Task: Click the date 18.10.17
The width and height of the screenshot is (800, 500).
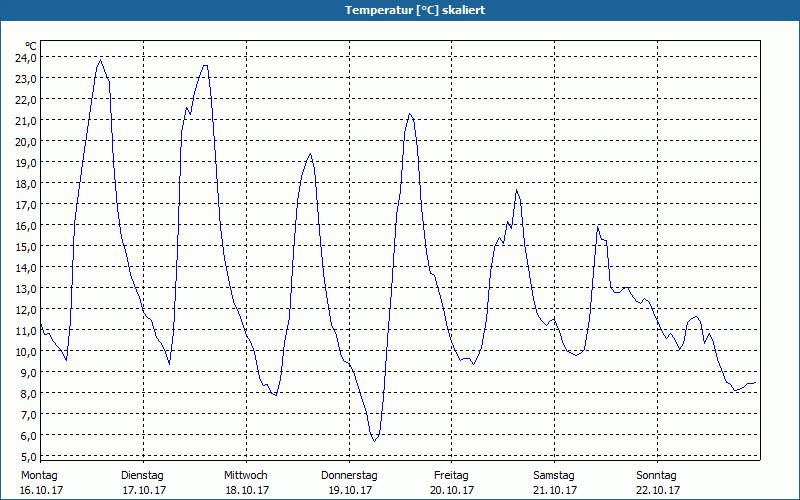Action: (x=247, y=490)
